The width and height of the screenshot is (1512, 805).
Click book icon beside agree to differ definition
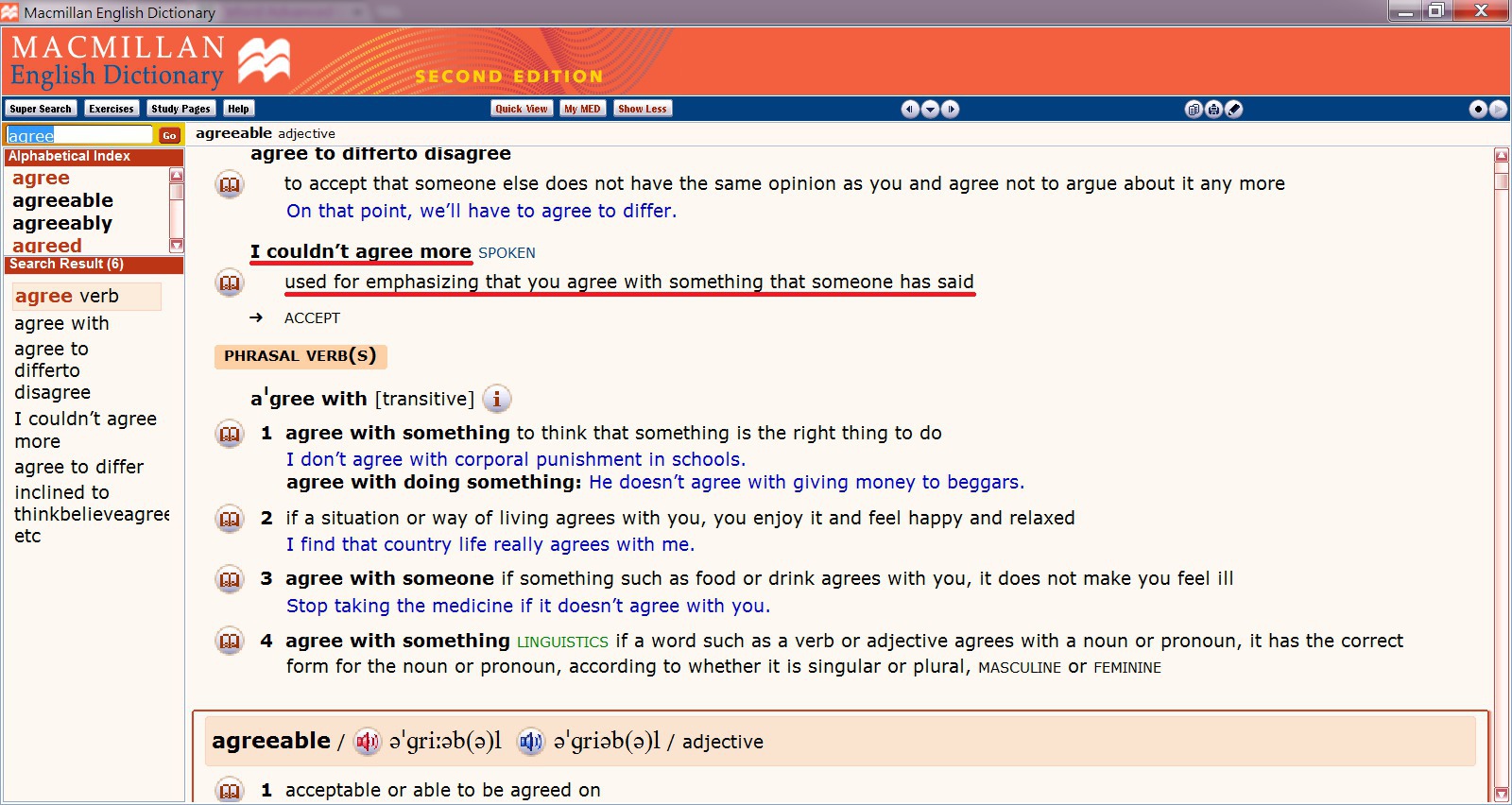tap(230, 184)
